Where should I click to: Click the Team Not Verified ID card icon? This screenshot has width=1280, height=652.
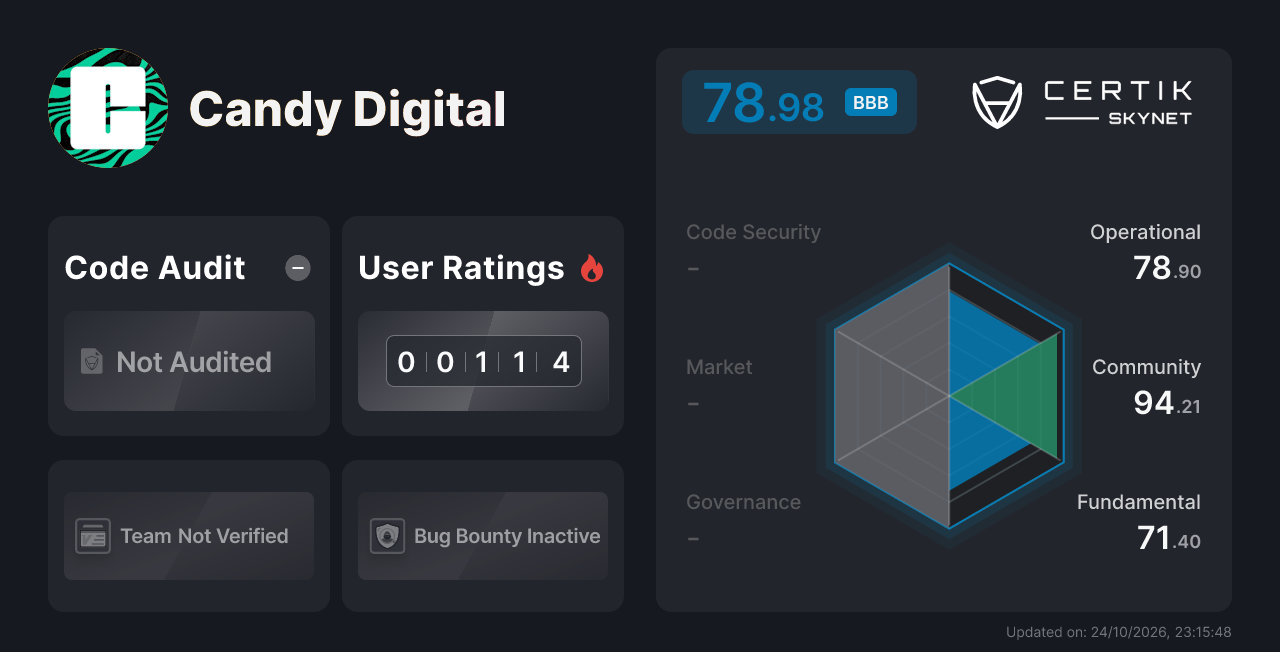(93, 536)
